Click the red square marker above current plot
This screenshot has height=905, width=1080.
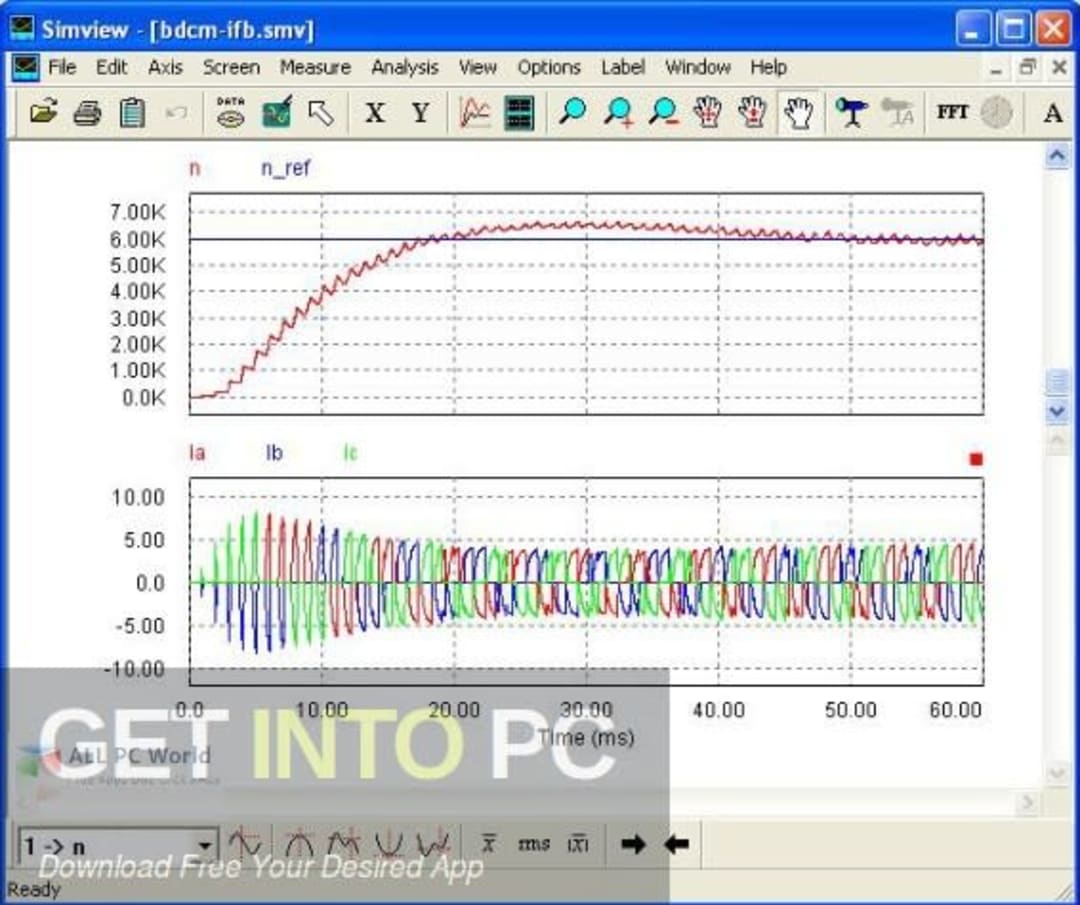(975, 459)
